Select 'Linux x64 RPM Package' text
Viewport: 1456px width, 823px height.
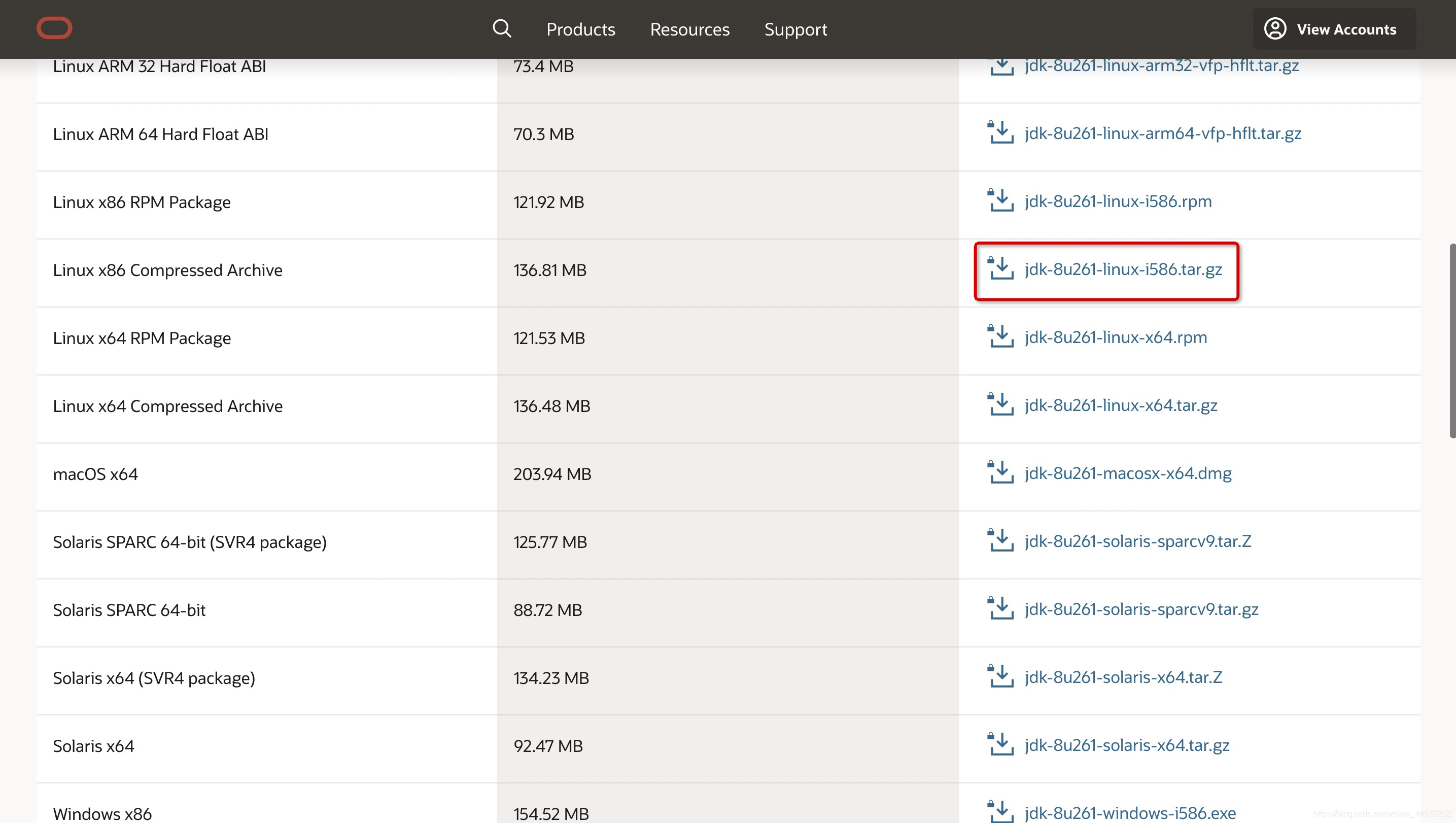click(x=142, y=338)
